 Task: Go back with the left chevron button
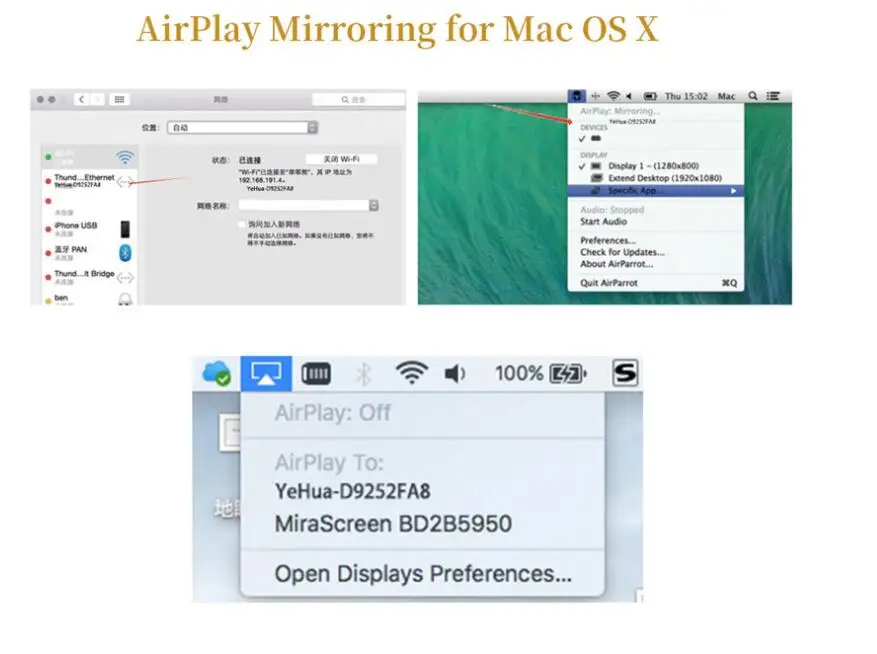(82, 100)
